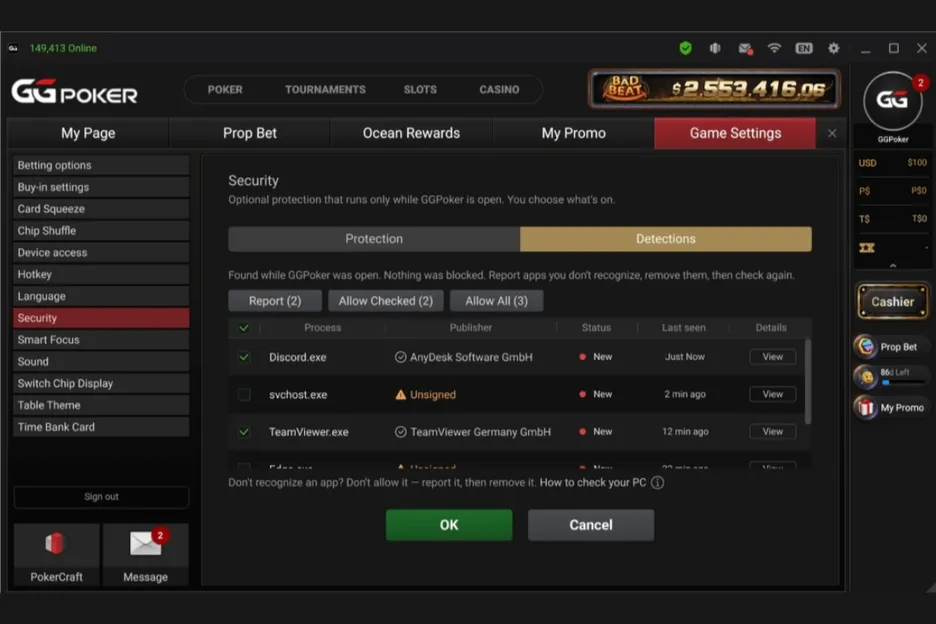Screen dimensions: 936x624
Task: Click the Cancel button
Action: pos(591,525)
